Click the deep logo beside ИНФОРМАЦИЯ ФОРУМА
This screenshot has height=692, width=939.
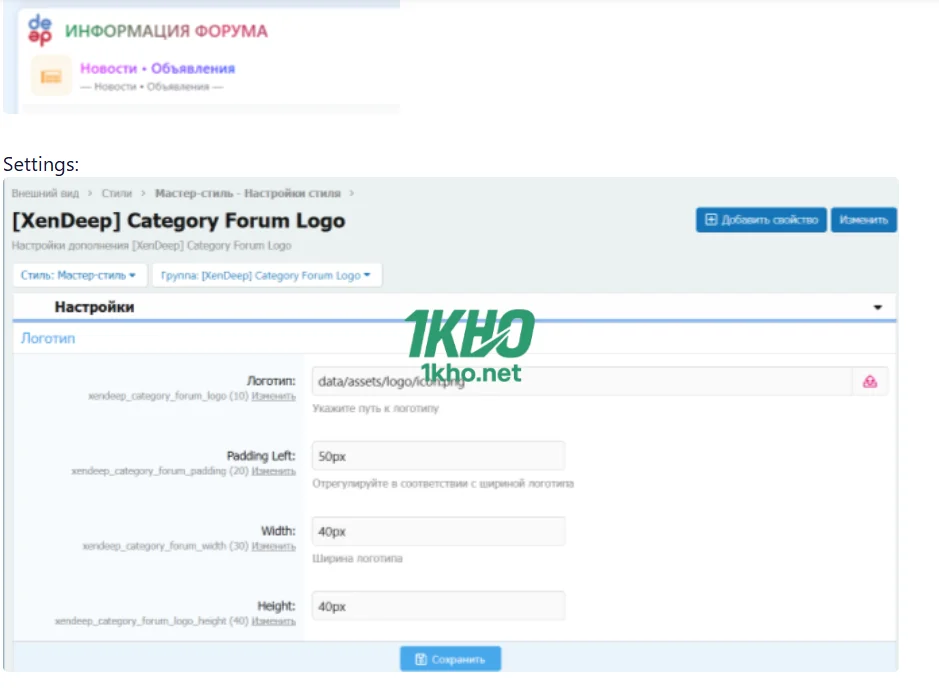tap(40, 30)
